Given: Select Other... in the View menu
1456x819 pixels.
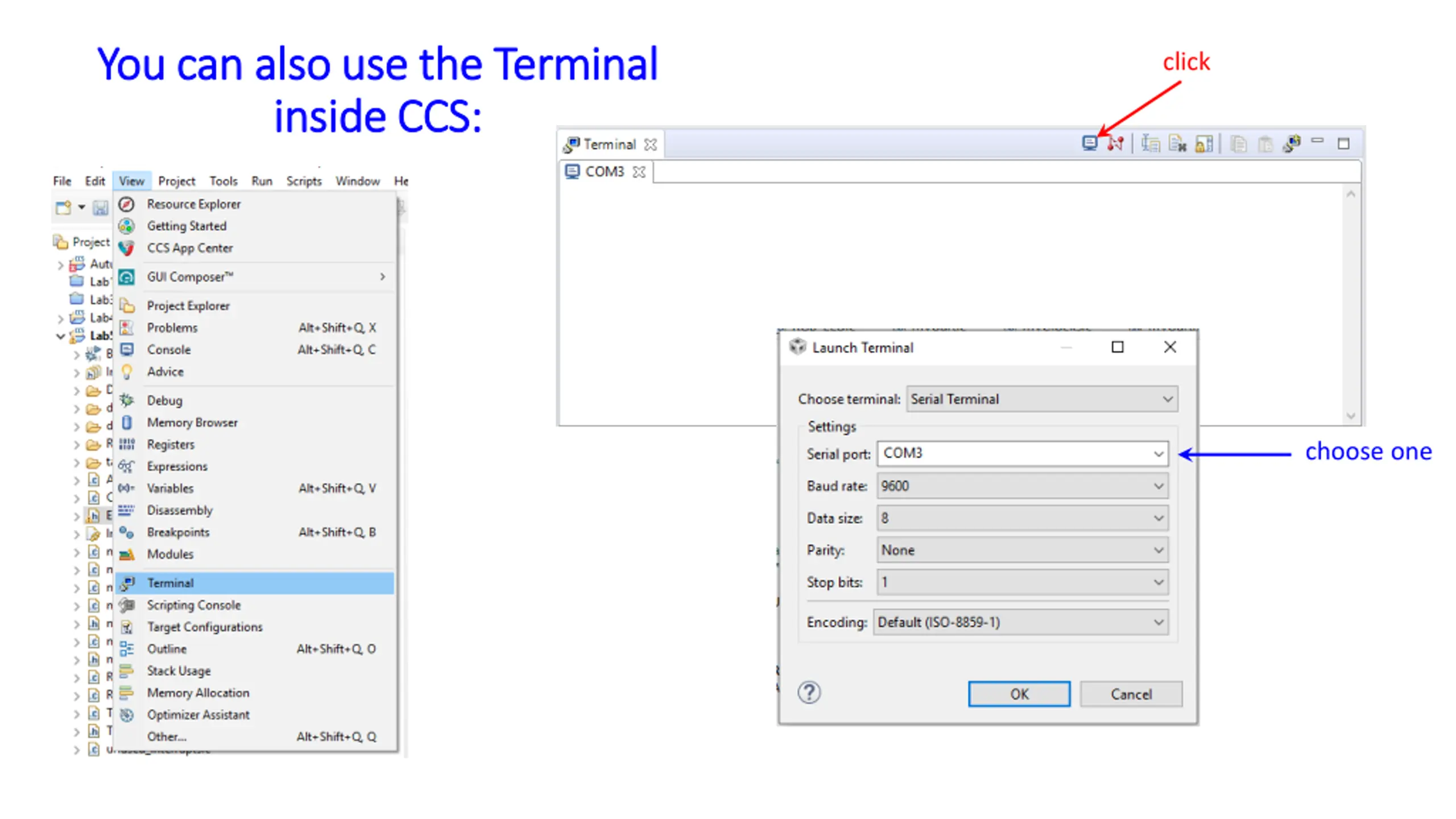Looking at the screenshot, I should [x=255, y=737].
